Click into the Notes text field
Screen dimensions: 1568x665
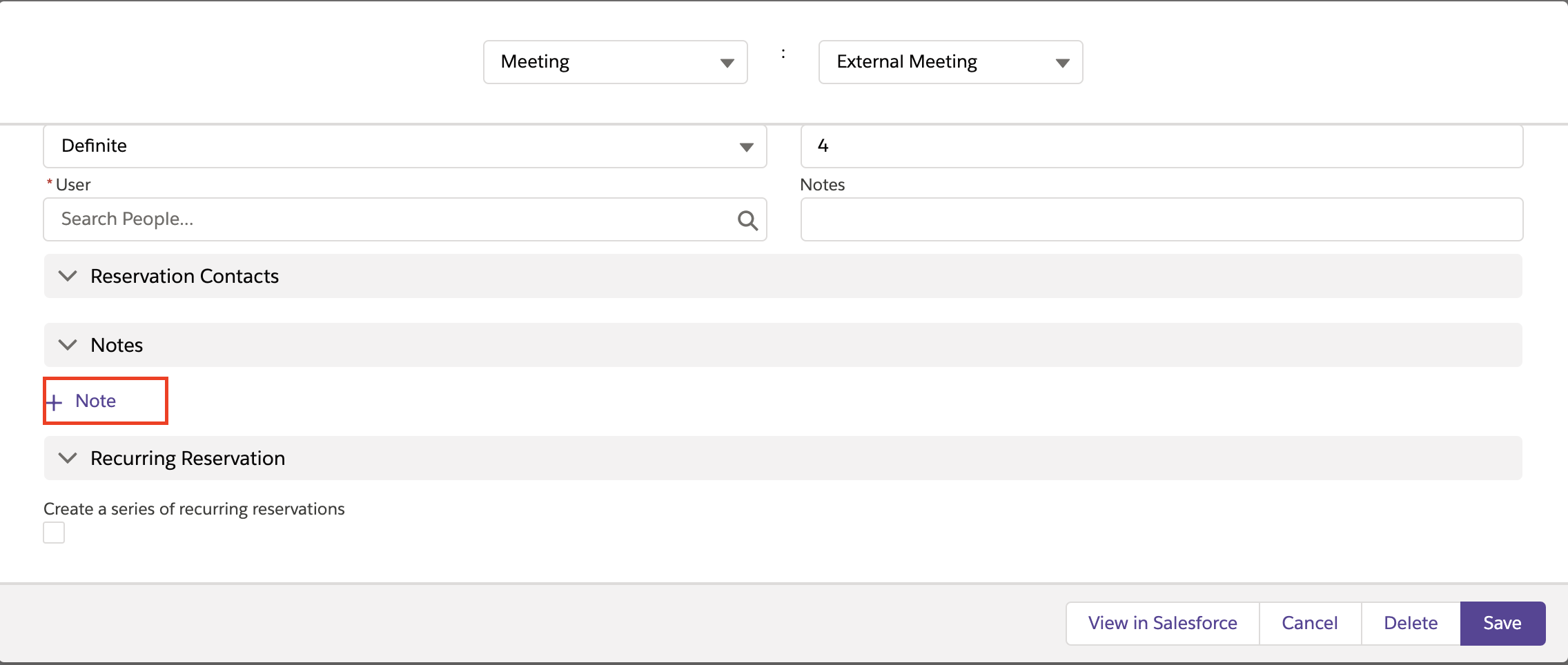[1161, 219]
